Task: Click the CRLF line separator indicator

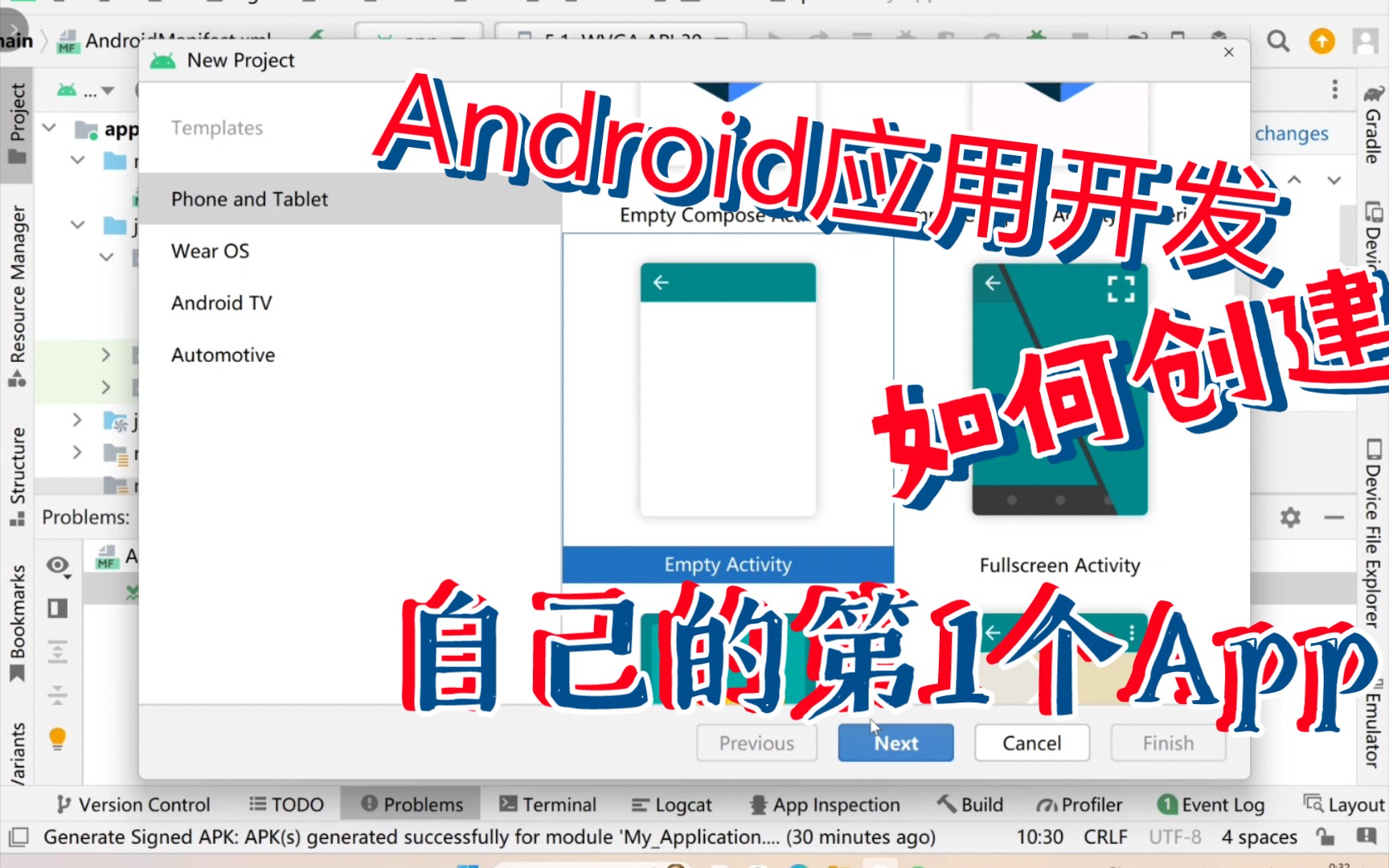Action: (1105, 837)
